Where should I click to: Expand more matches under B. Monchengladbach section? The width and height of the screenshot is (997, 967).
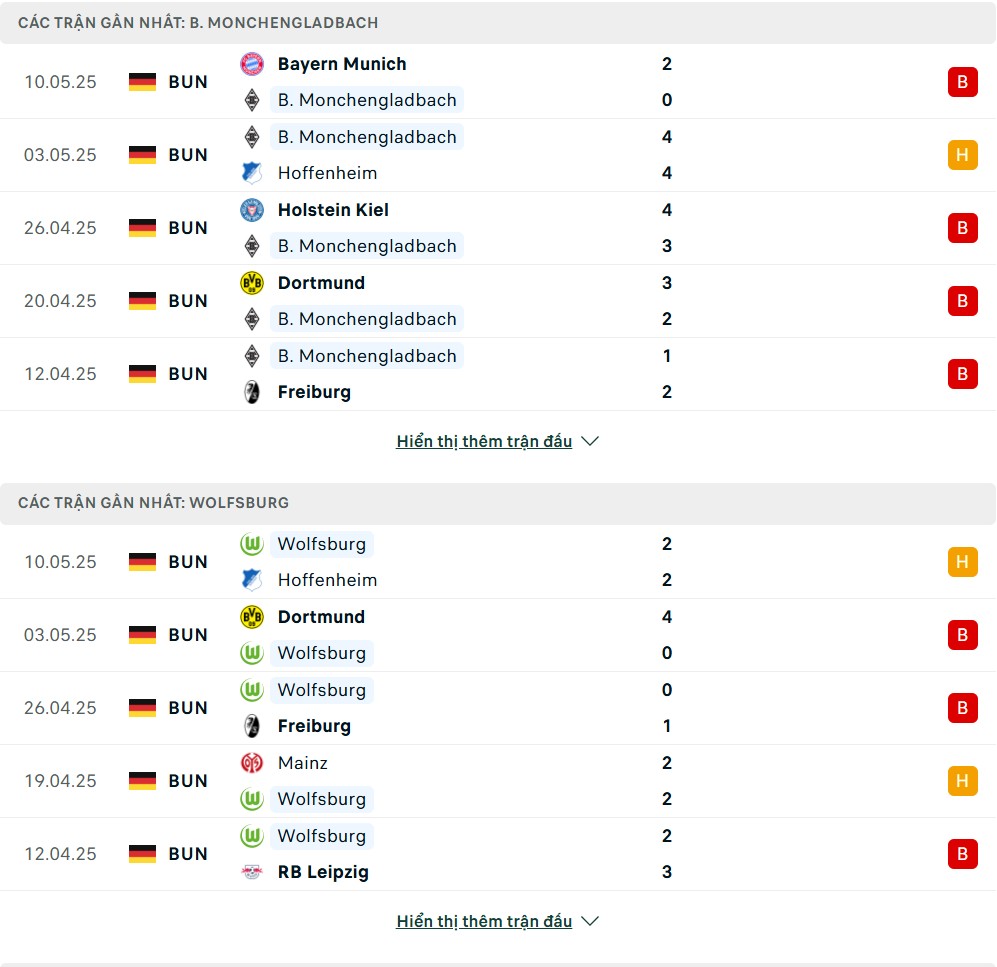click(484, 441)
